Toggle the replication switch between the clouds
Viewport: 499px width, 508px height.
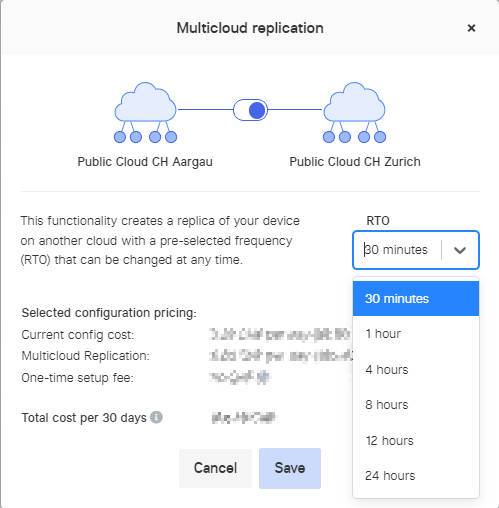250,110
